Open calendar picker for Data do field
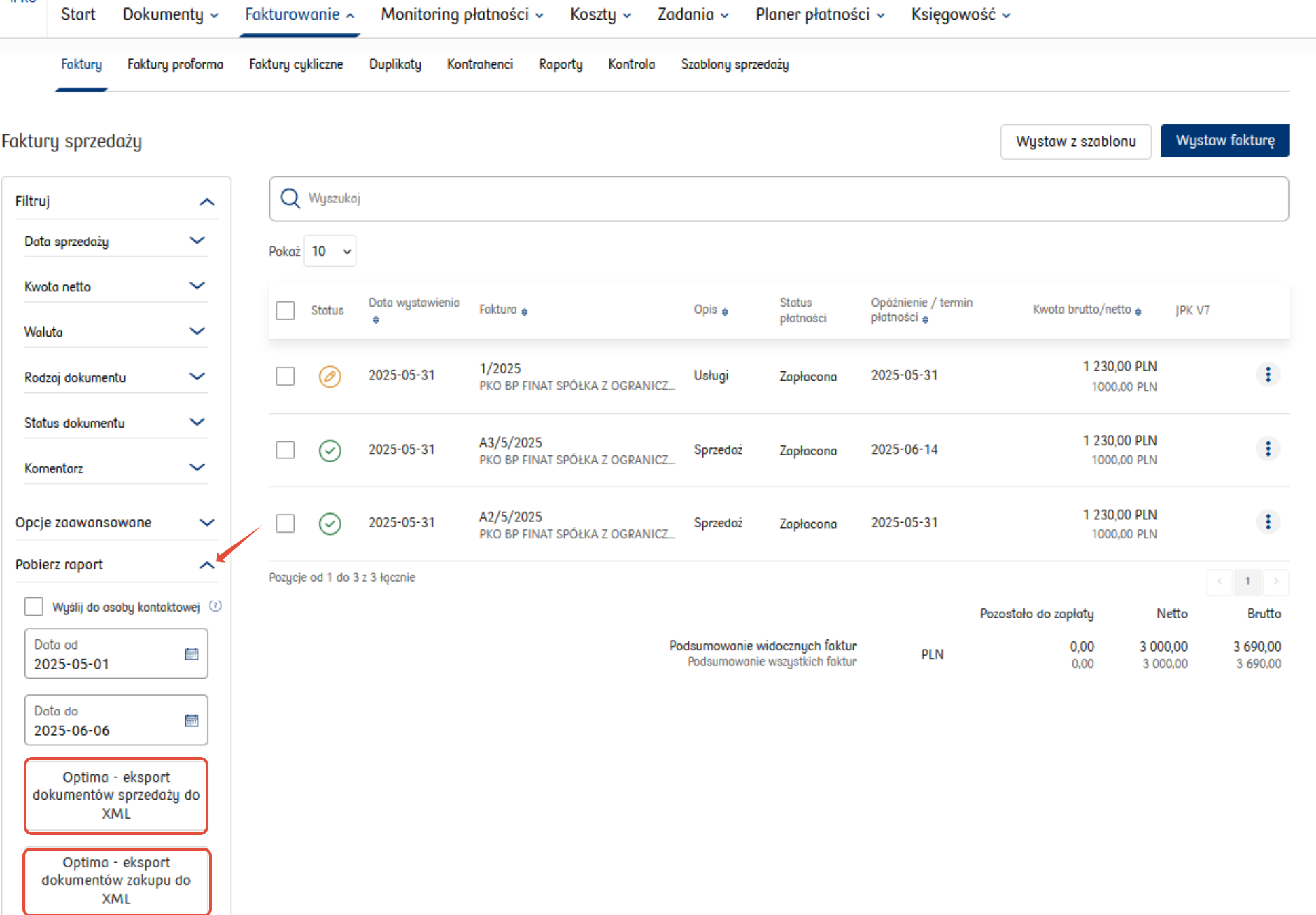This screenshot has width=1316, height=915. pyautogui.click(x=191, y=720)
